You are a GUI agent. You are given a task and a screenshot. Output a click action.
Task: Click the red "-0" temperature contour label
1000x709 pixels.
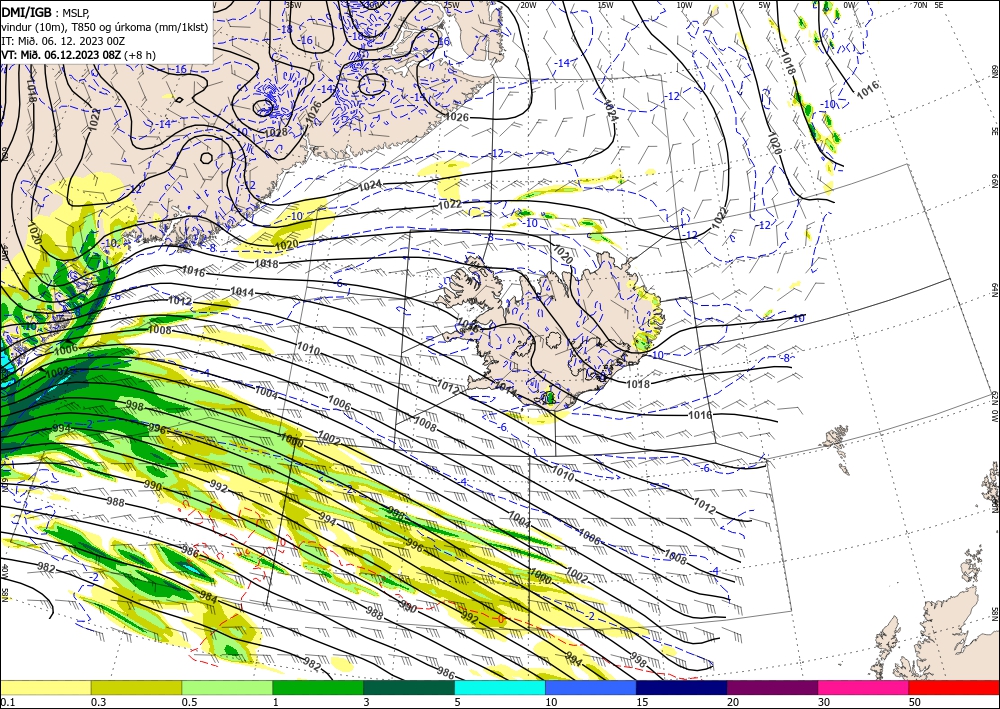(x=500, y=619)
